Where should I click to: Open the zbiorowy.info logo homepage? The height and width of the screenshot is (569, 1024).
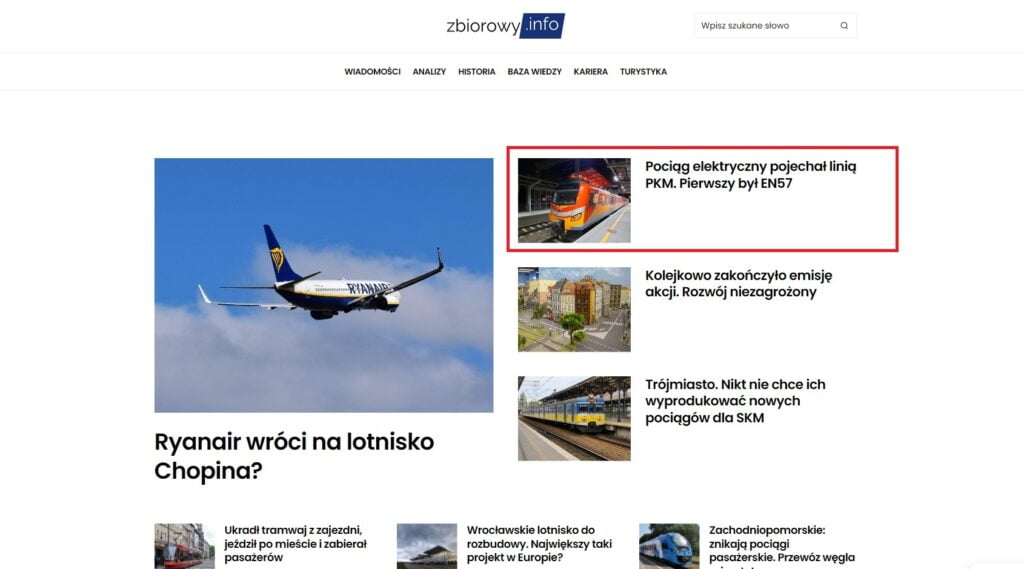(505, 25)
